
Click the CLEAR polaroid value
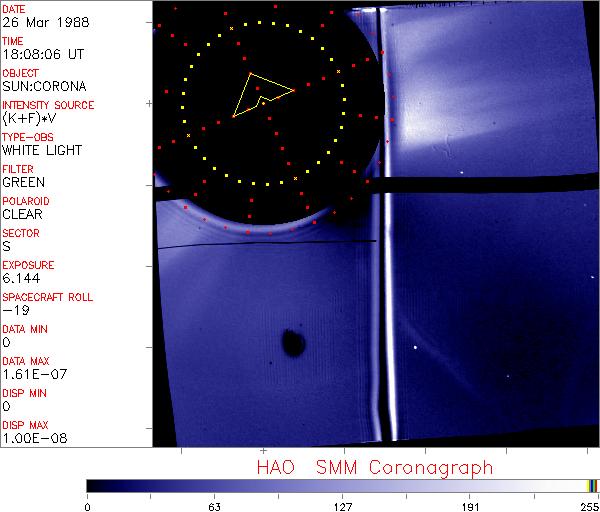23,215
